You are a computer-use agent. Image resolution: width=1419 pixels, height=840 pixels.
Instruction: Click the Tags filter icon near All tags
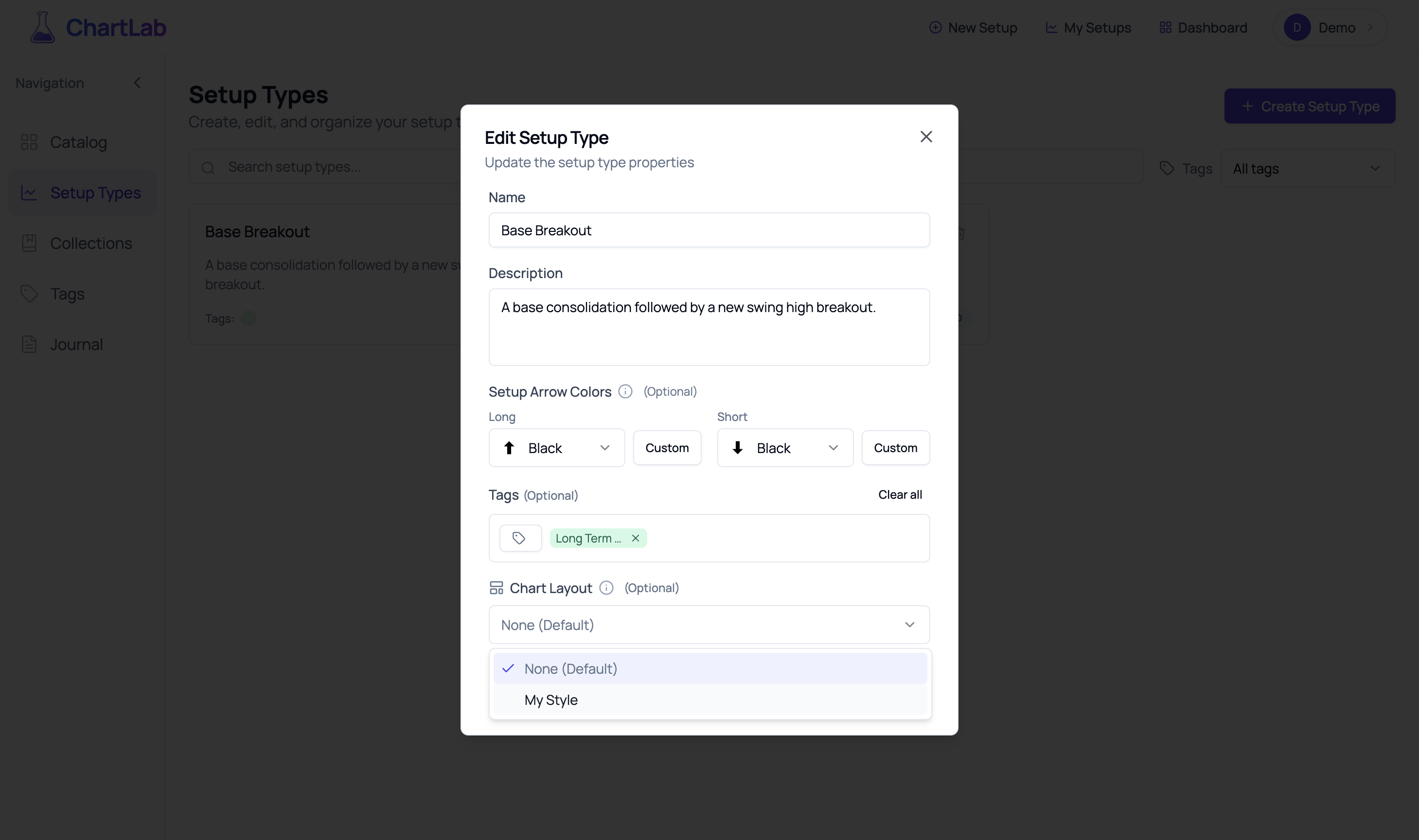click(x=1167, y=168)
